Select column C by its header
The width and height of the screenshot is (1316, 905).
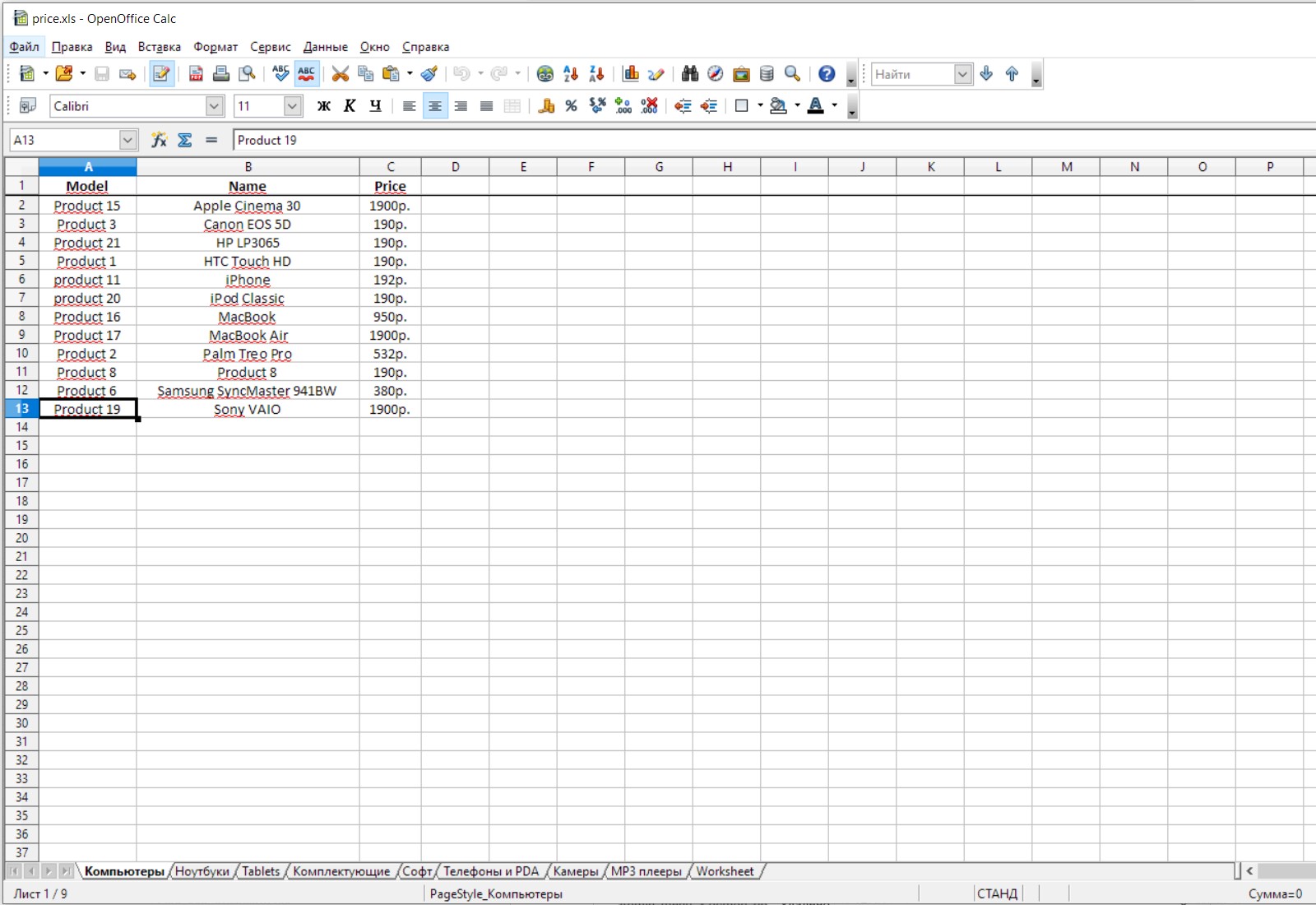click(391, 167)
